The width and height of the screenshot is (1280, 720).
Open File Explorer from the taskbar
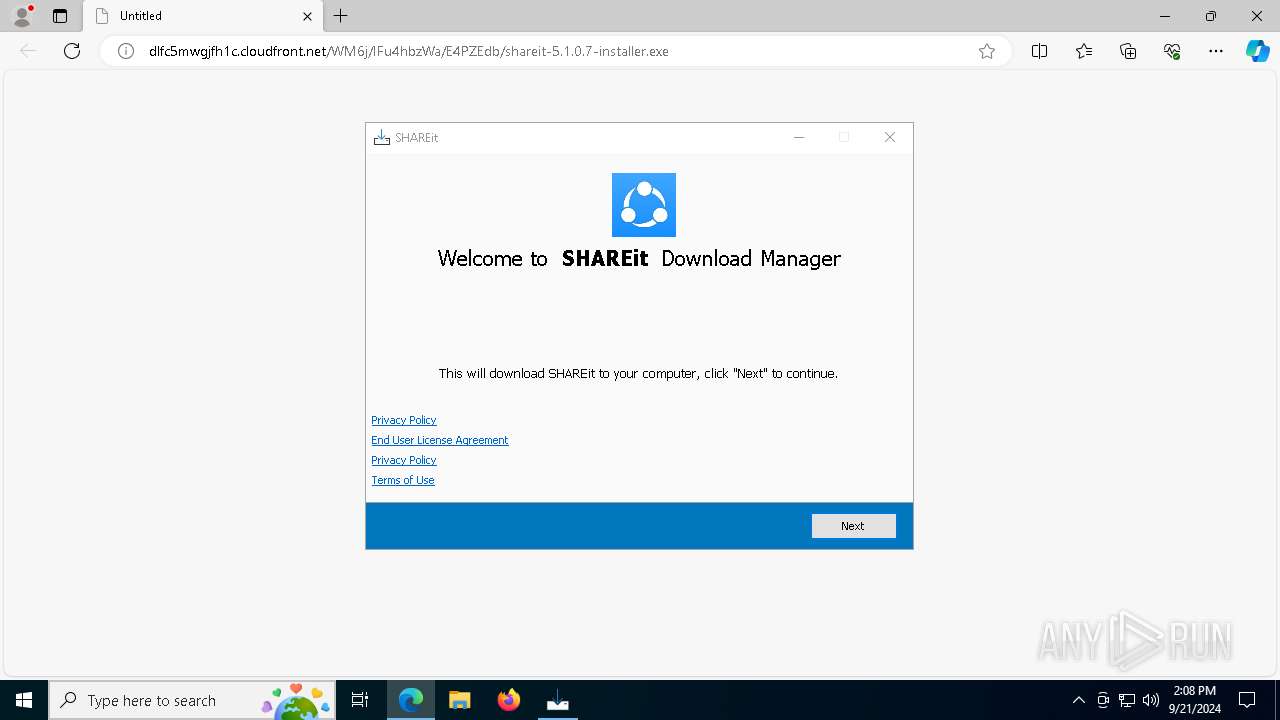460,700
